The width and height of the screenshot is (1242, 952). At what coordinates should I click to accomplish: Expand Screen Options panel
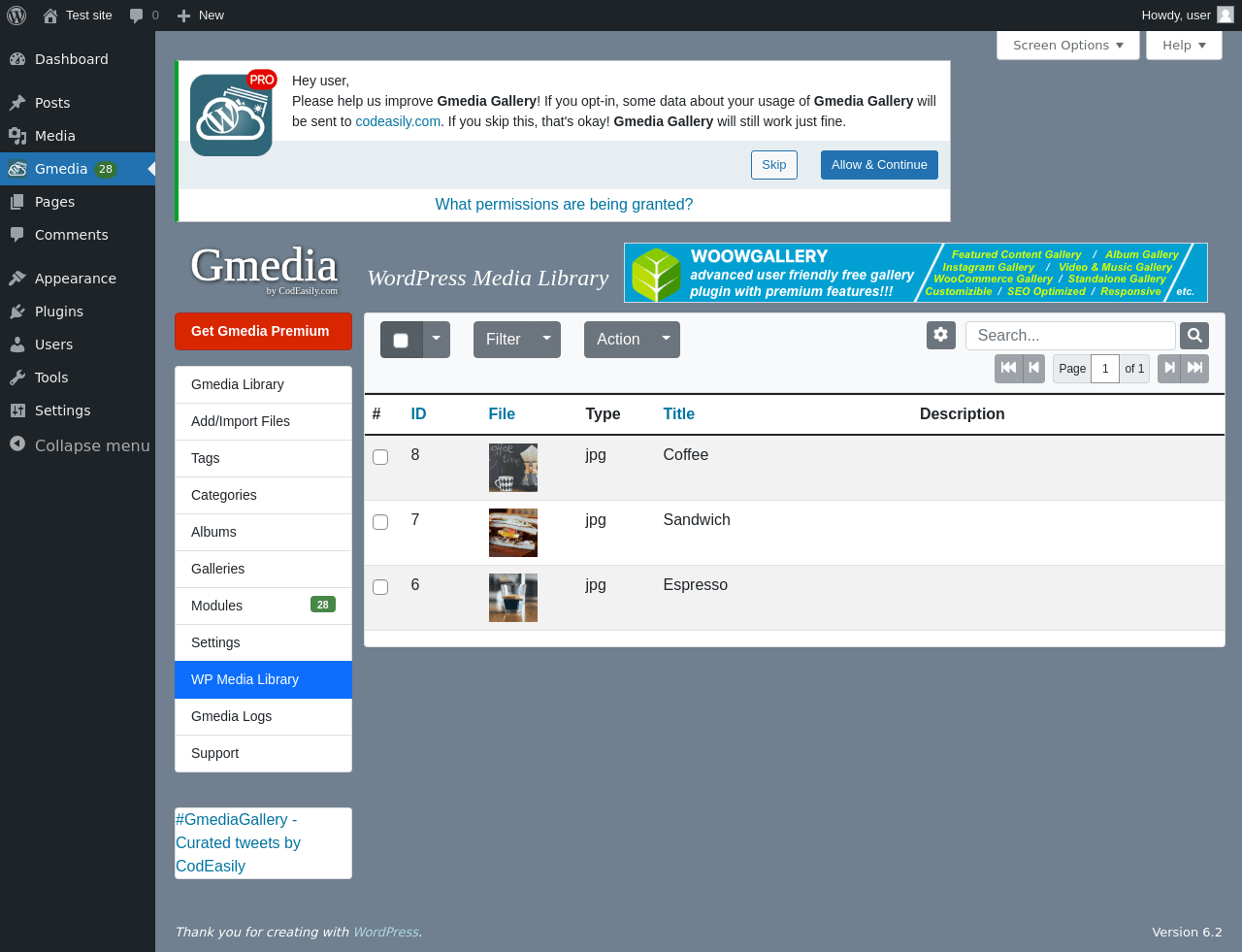pos(1068,46)
